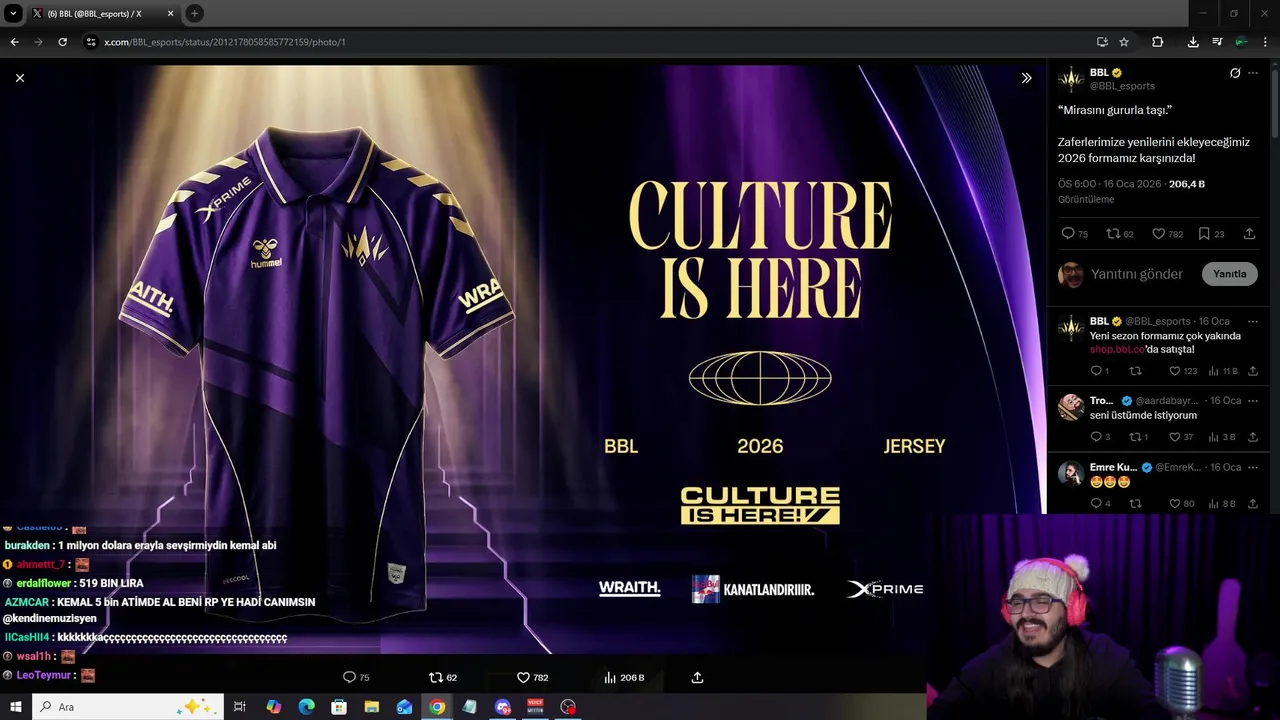
Task: Reload the page with the refresh icon
Action: point(62,42)
